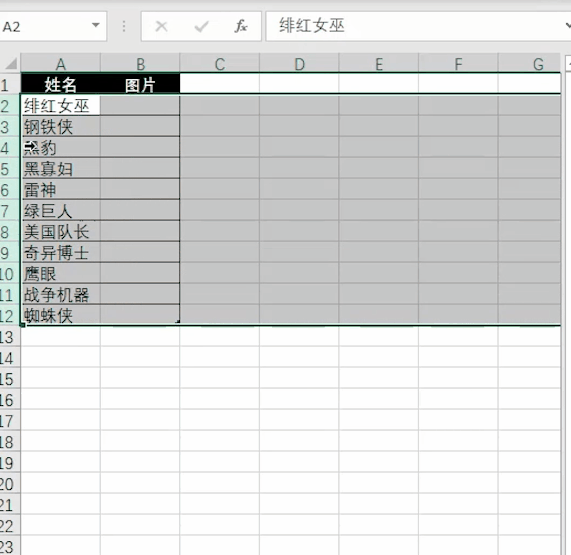Select column A header
Screen dimensions: 571x555
(x=60, y=63)
